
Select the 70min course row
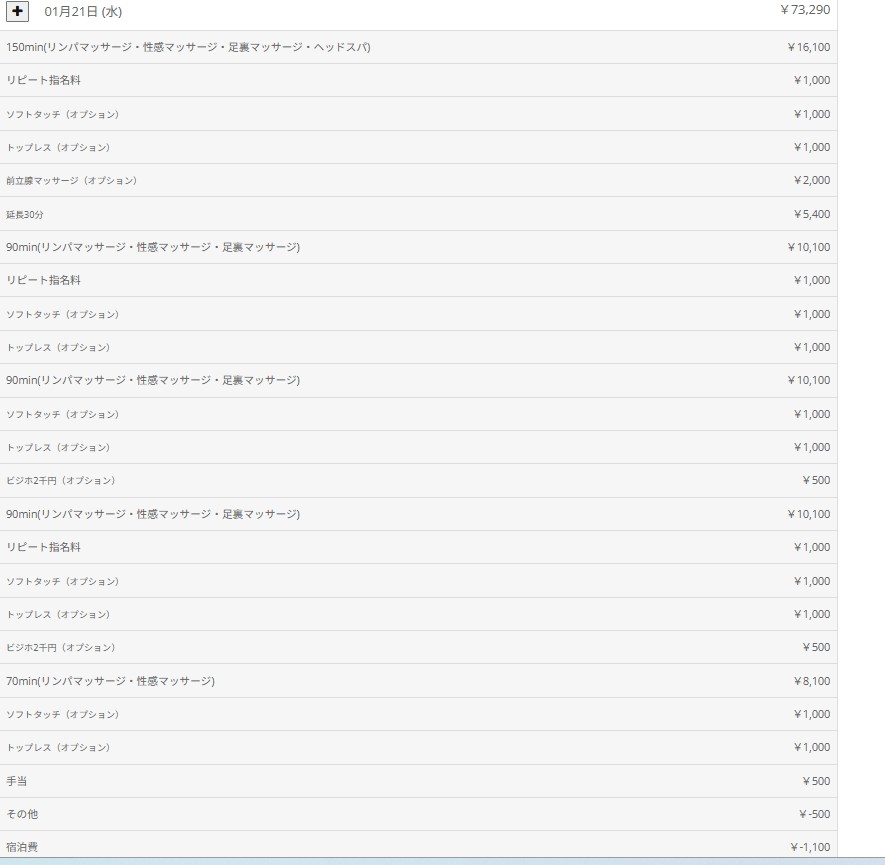tap(110, 681)
